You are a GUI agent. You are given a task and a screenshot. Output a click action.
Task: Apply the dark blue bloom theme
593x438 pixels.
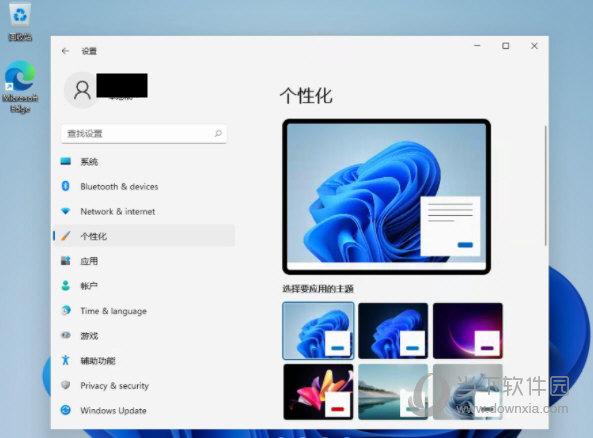pyautogui.click(x=393, y=331)
